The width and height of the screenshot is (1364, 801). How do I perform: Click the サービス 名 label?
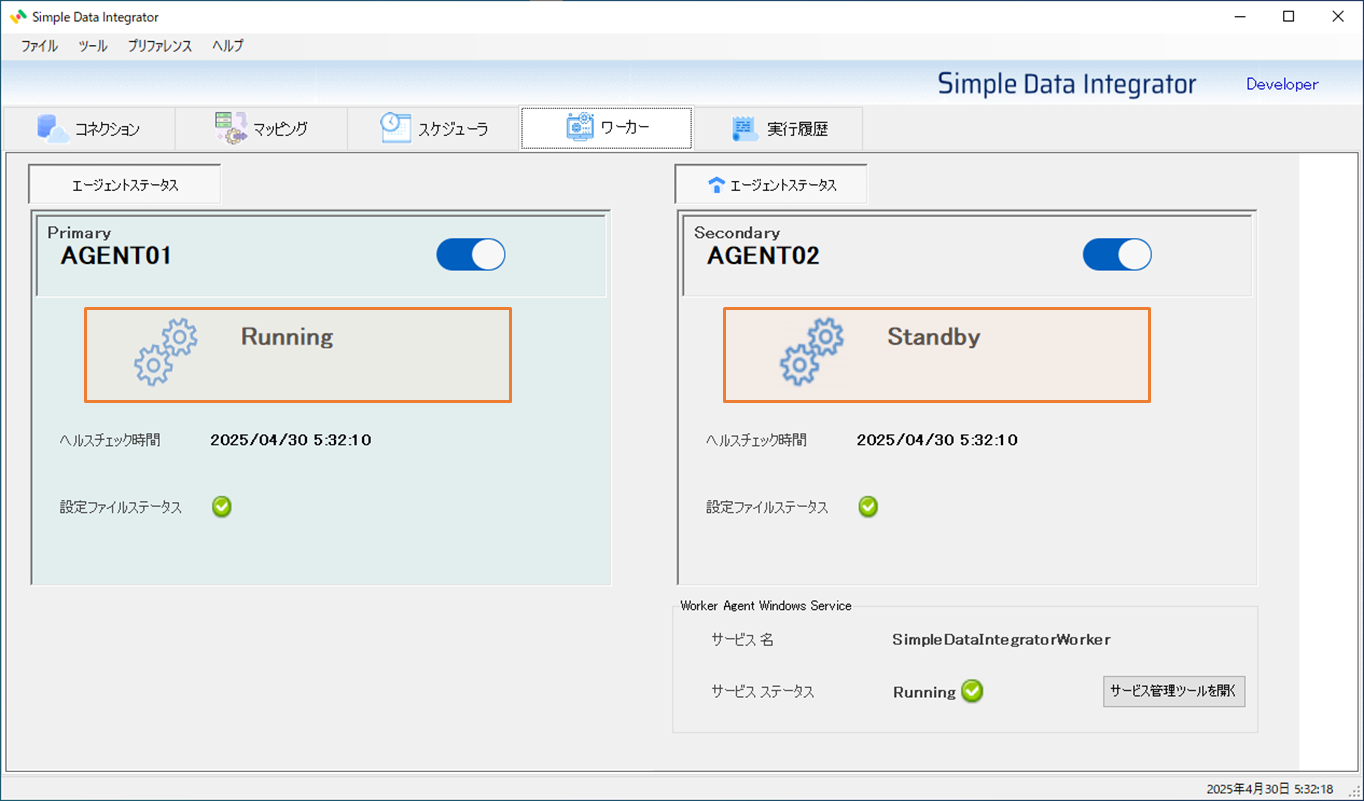tap(742, 640)
